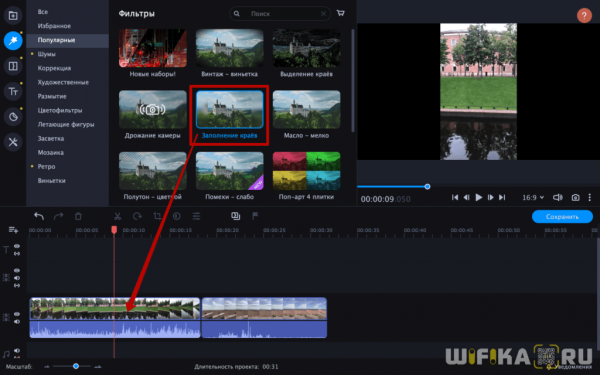This screenshot has height=375, width=600.
Task: Select the Летающие фигуры category
Action: pyautogui.click(x=67, y=124)
